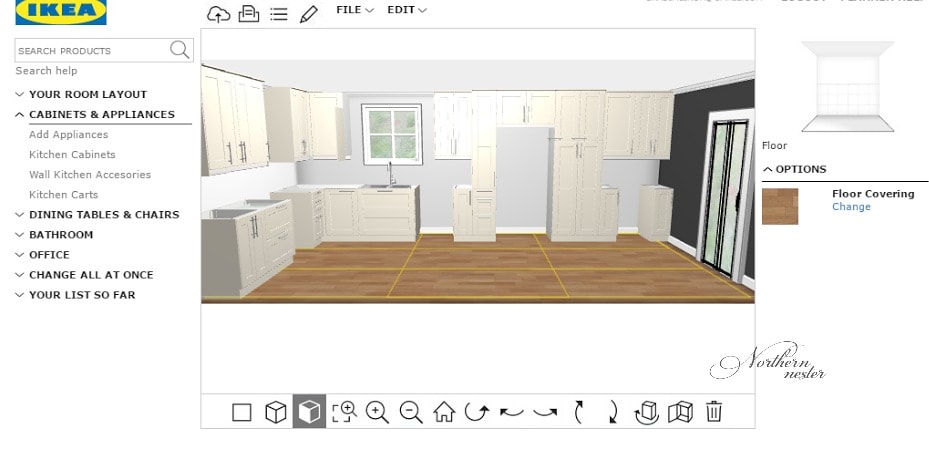Collapse the OPTIONS panel
This screenshot has width=929, height=452.
tap(795, 169)
